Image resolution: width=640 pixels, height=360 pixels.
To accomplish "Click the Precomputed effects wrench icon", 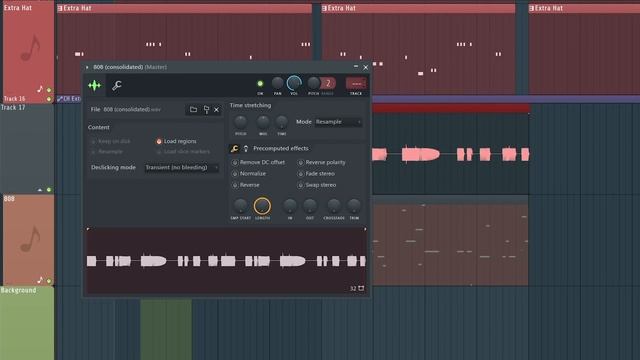I will point(234,149).
